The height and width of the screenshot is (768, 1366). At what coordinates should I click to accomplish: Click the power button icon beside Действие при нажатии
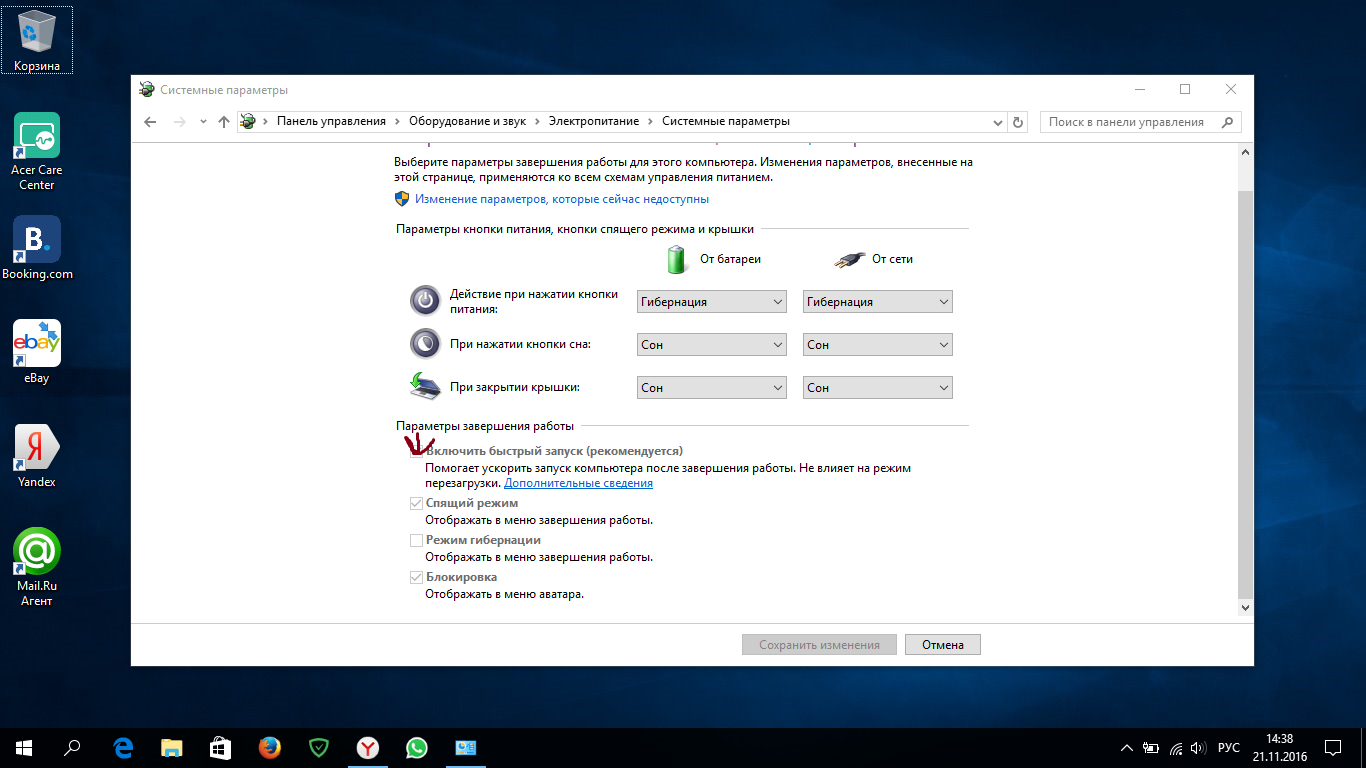point(425,300)
